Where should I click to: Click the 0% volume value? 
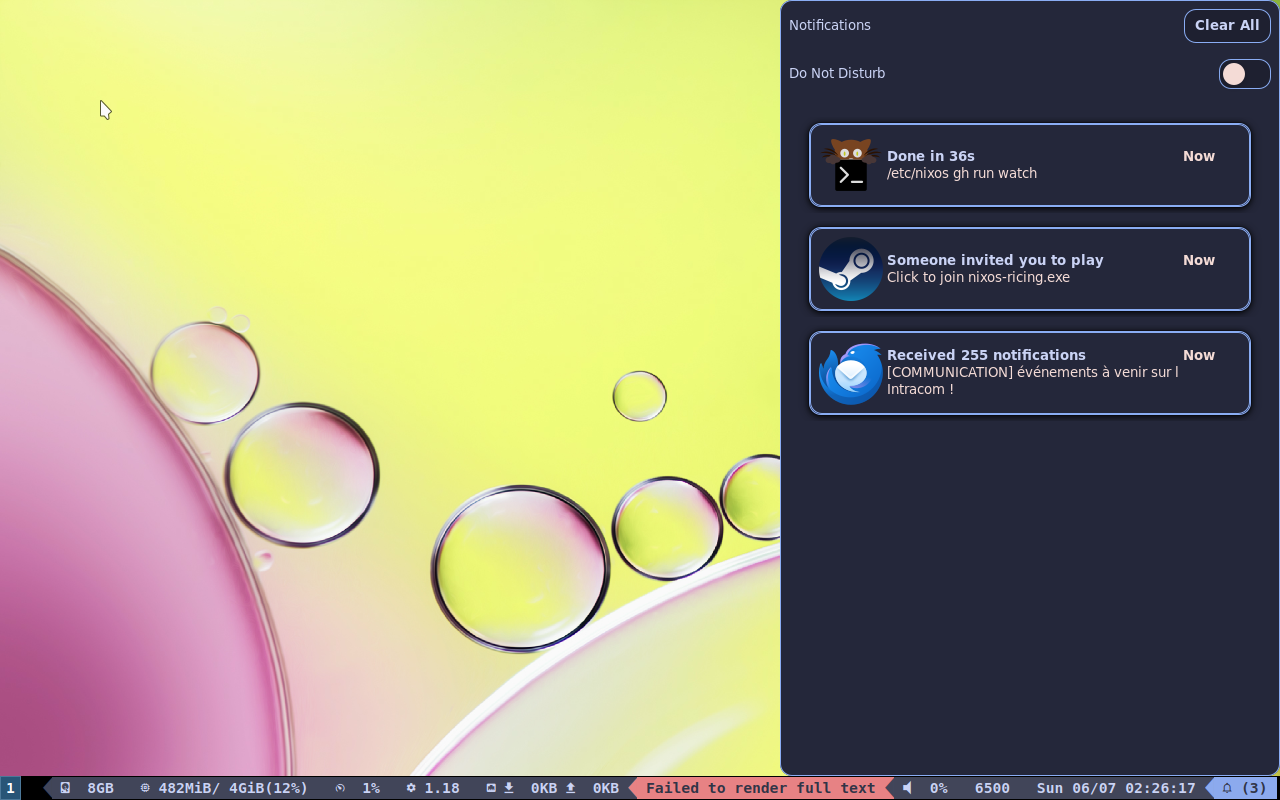tap(939, 788)
